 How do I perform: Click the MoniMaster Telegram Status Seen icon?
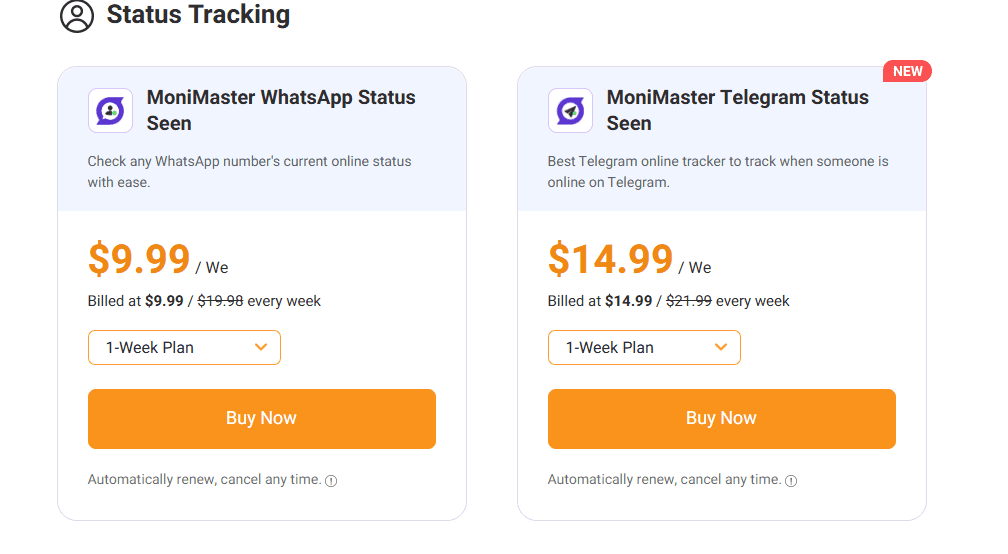point(570,111)
